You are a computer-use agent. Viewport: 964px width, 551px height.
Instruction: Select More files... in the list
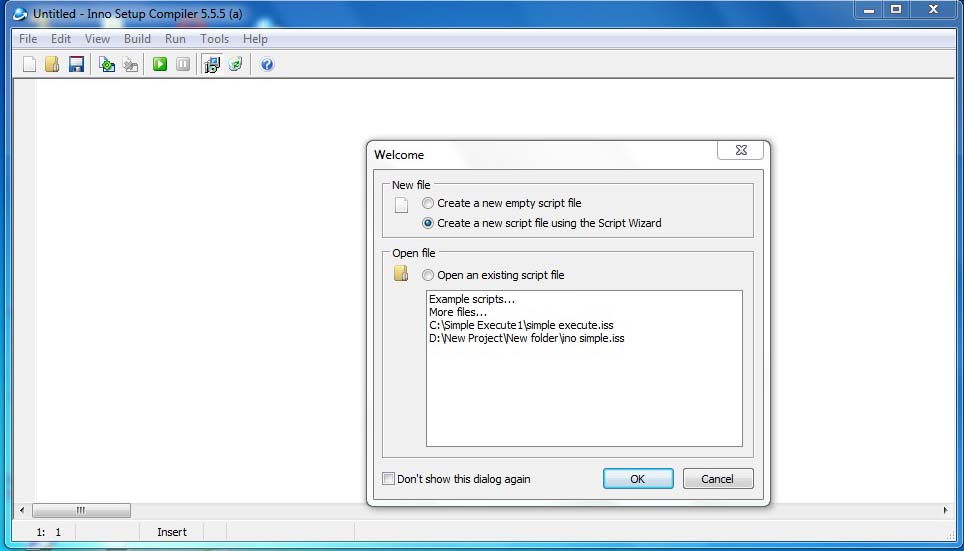click(458, 312)
